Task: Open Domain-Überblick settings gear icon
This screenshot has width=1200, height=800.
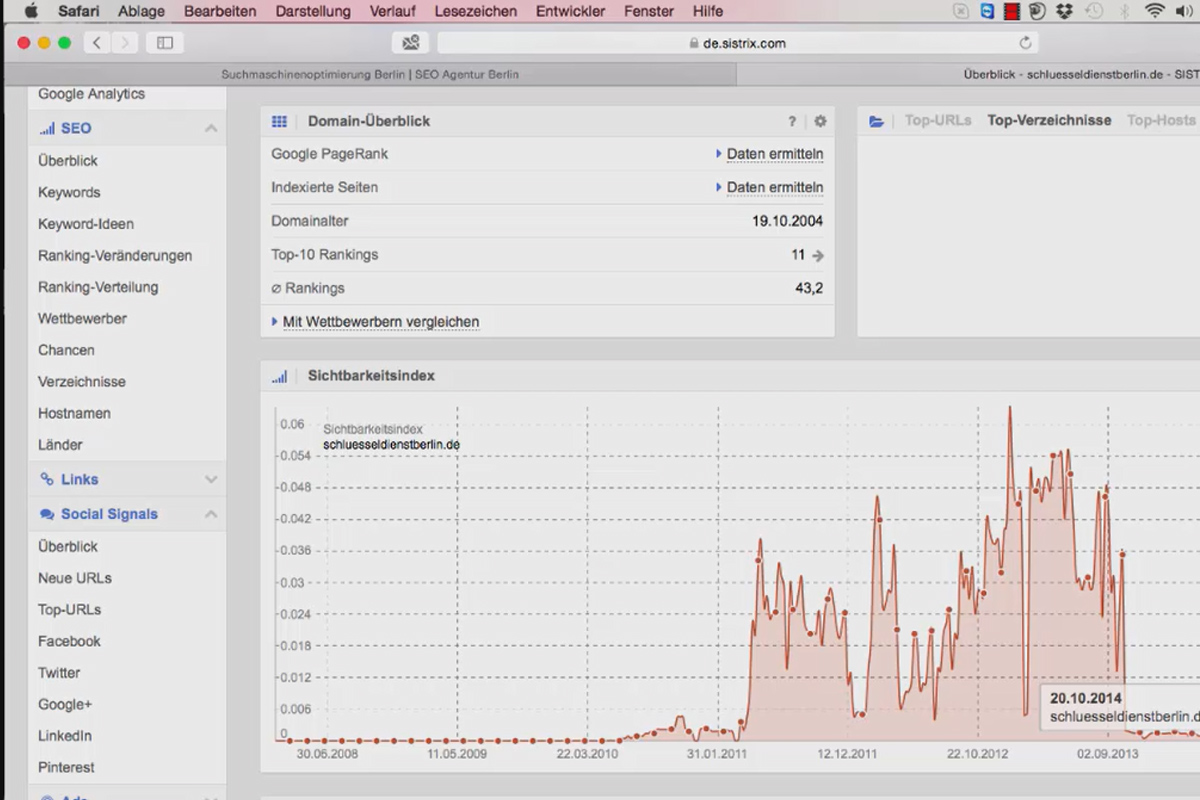Action: tap(820, 121)
